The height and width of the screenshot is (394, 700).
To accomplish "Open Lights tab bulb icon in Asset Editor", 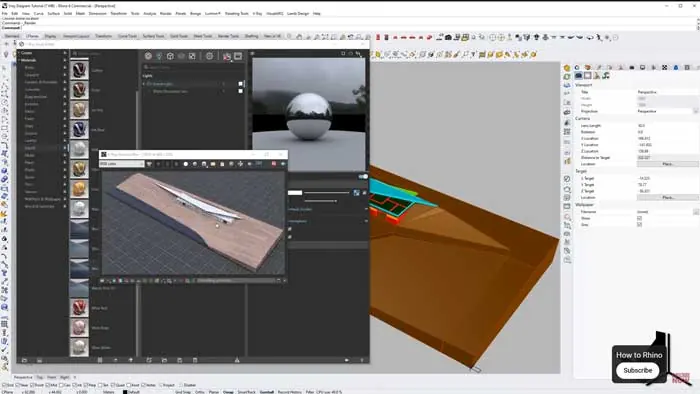I will pos(159,56).
